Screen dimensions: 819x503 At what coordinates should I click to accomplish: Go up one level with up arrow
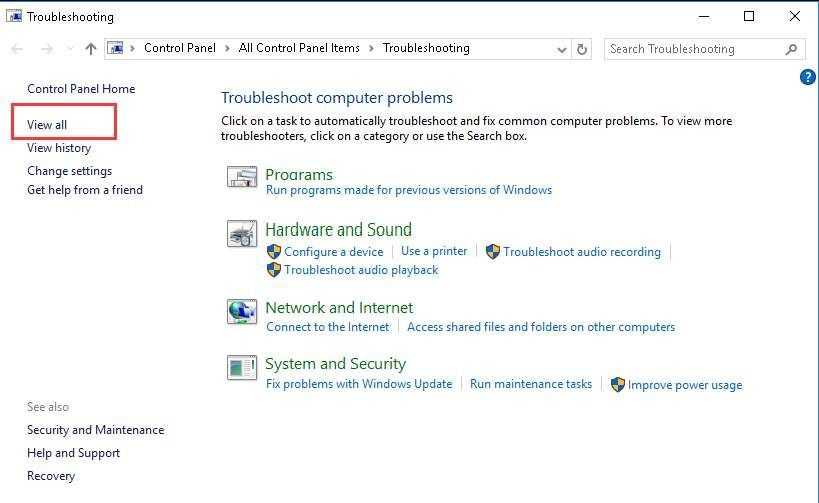click(91, 48)
